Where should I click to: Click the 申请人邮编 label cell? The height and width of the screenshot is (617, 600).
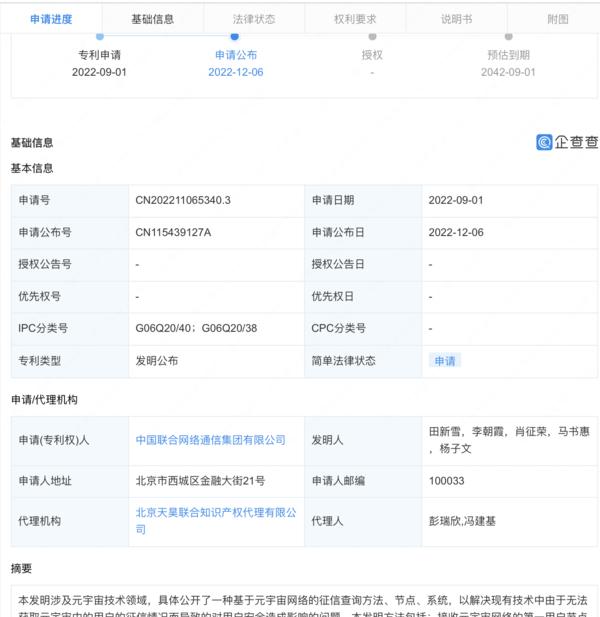[363, 480]
